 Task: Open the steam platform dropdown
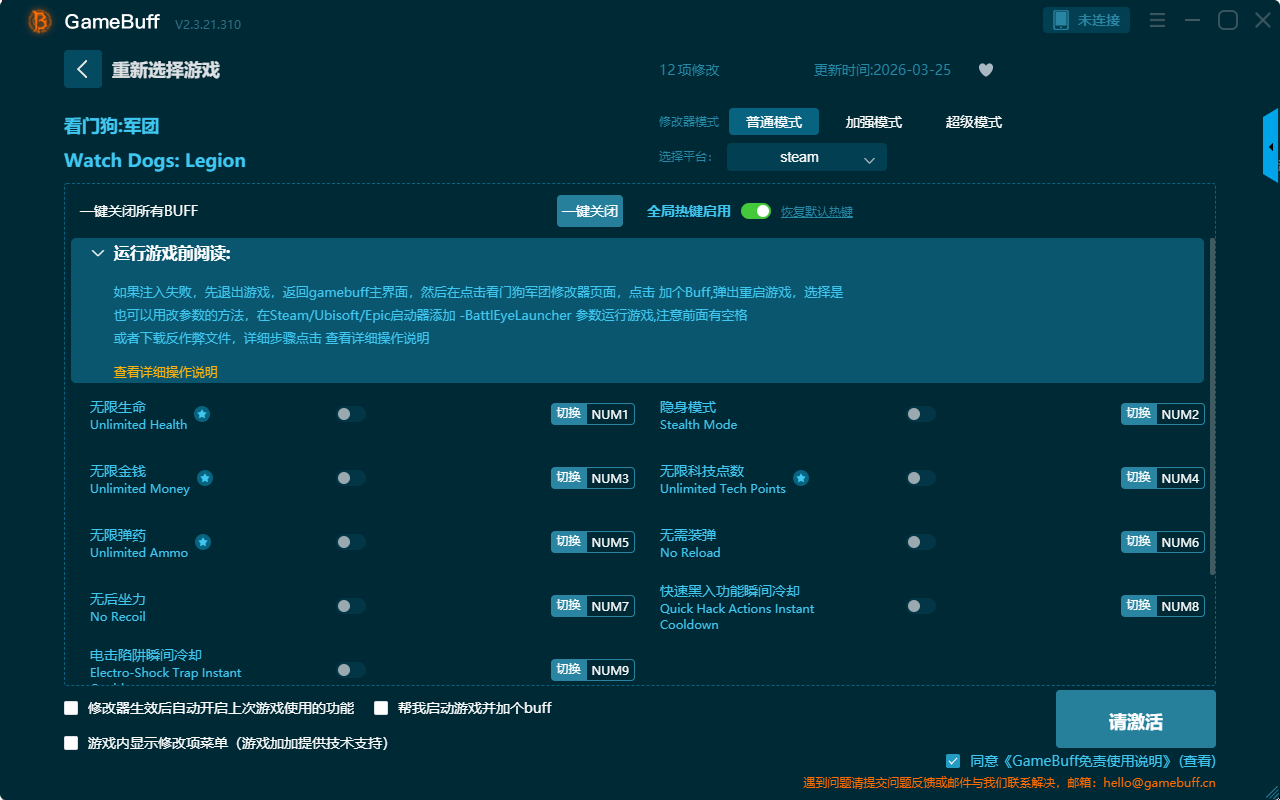tap(806, 157)
